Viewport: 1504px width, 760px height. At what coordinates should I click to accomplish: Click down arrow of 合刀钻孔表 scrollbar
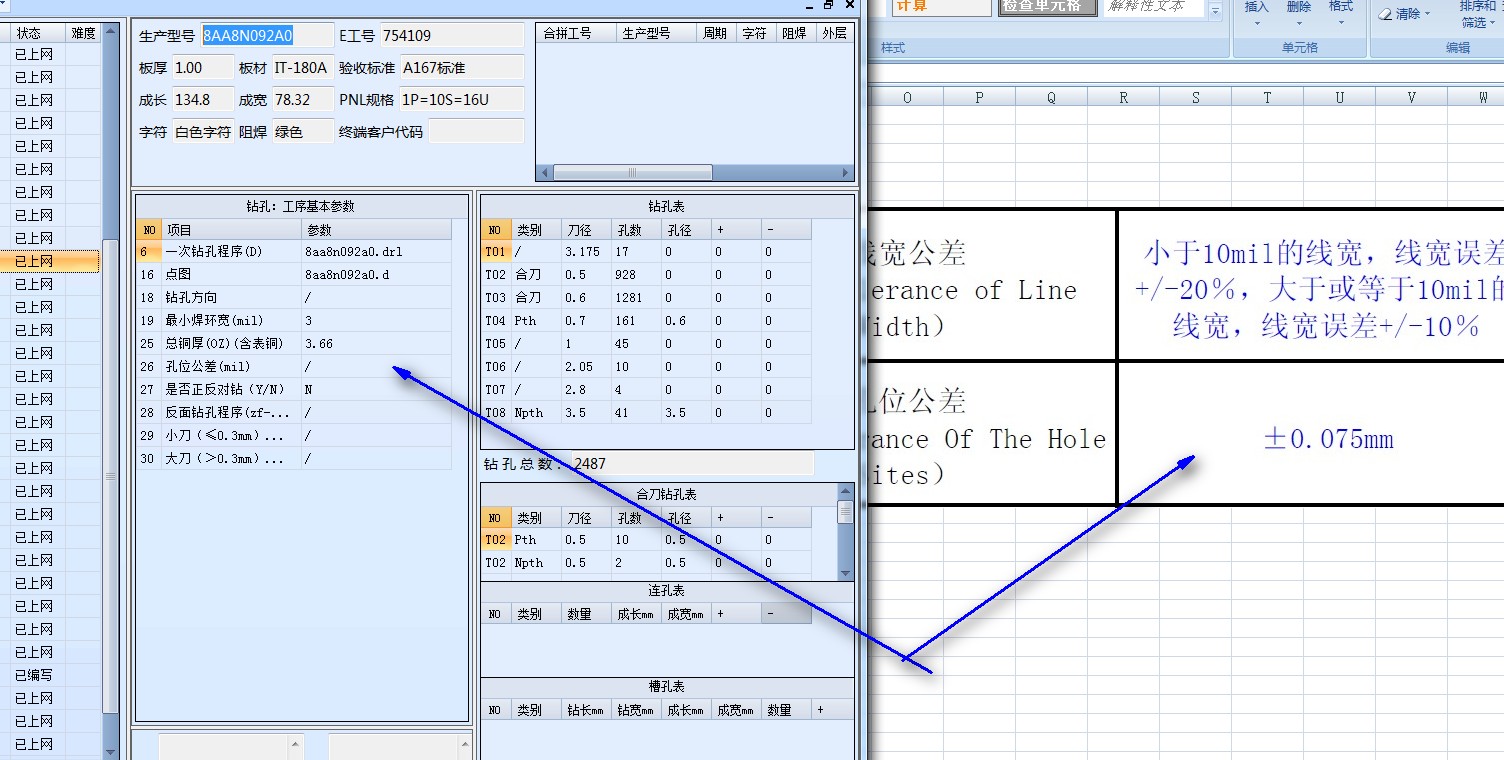click(846, 573)
